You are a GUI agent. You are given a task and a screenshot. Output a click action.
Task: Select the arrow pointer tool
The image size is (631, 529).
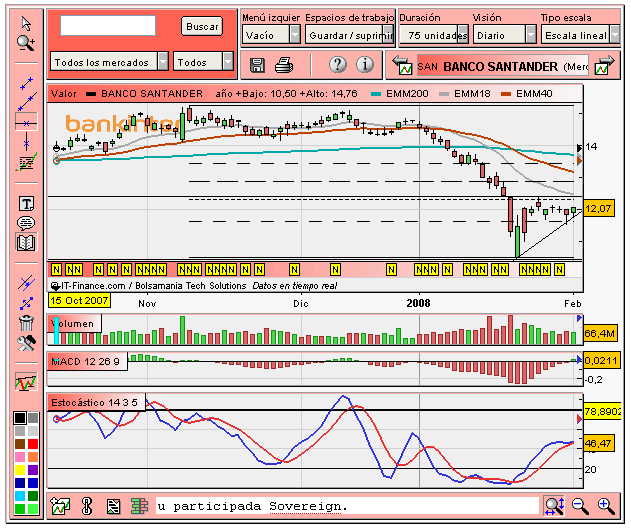click(26, 24)
